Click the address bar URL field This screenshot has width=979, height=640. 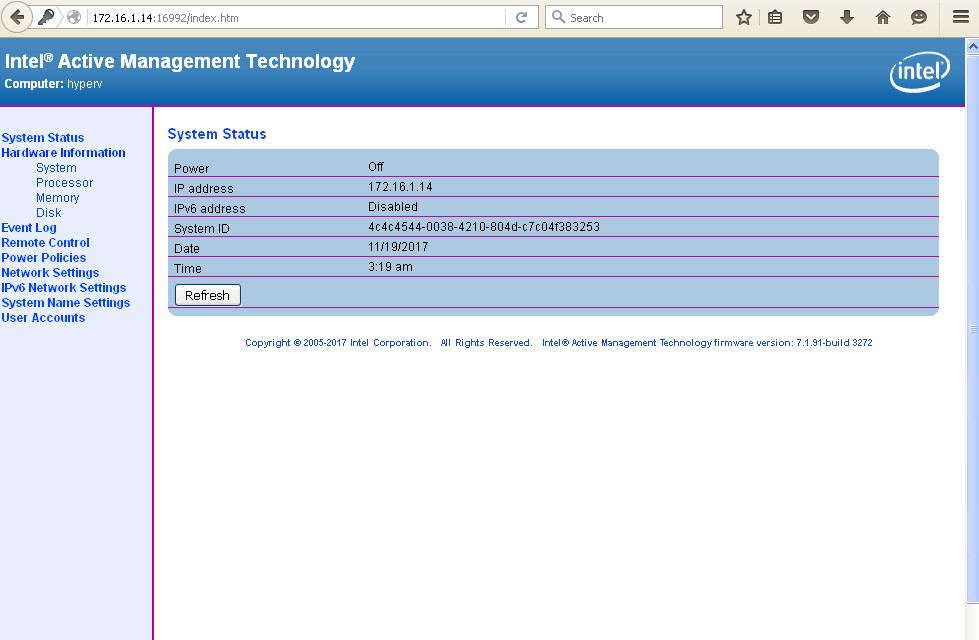[x=297, y=17]
